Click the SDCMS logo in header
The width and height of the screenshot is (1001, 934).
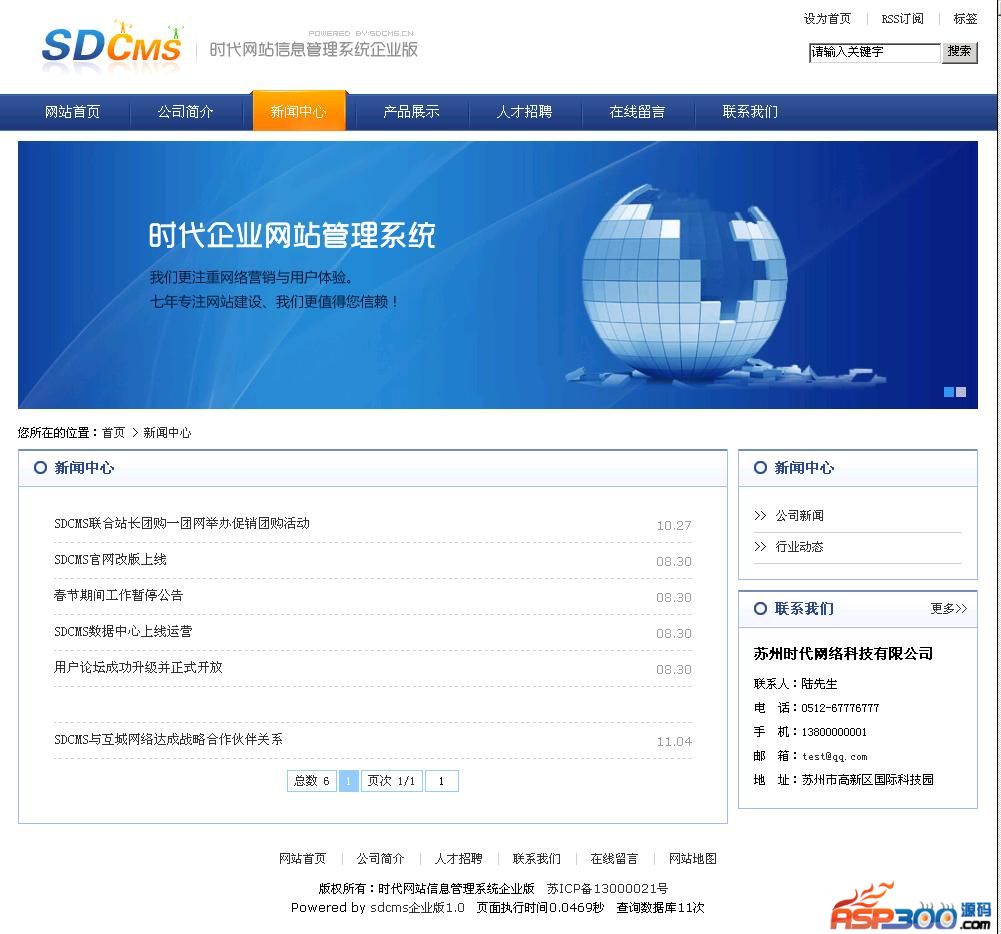click(x=112, y=45)
